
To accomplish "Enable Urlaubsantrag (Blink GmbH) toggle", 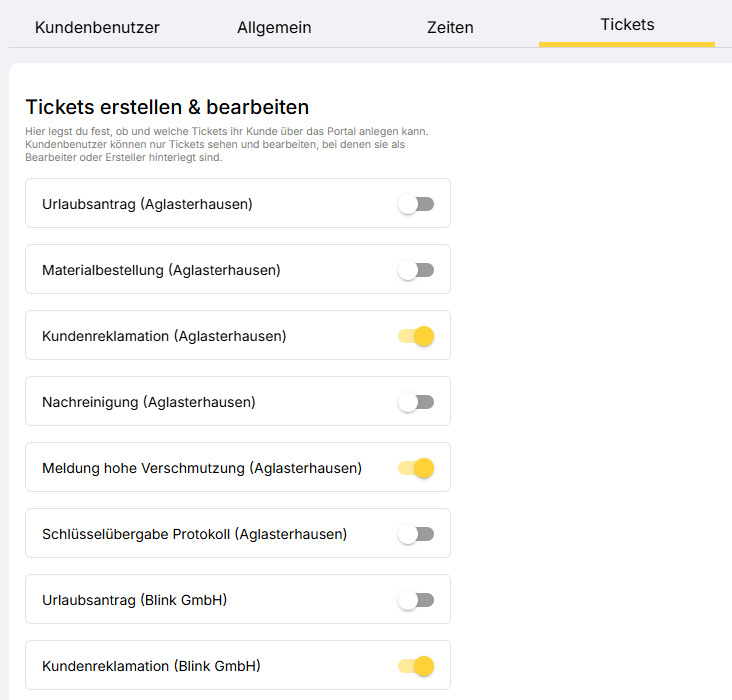I will coord(416,600).
